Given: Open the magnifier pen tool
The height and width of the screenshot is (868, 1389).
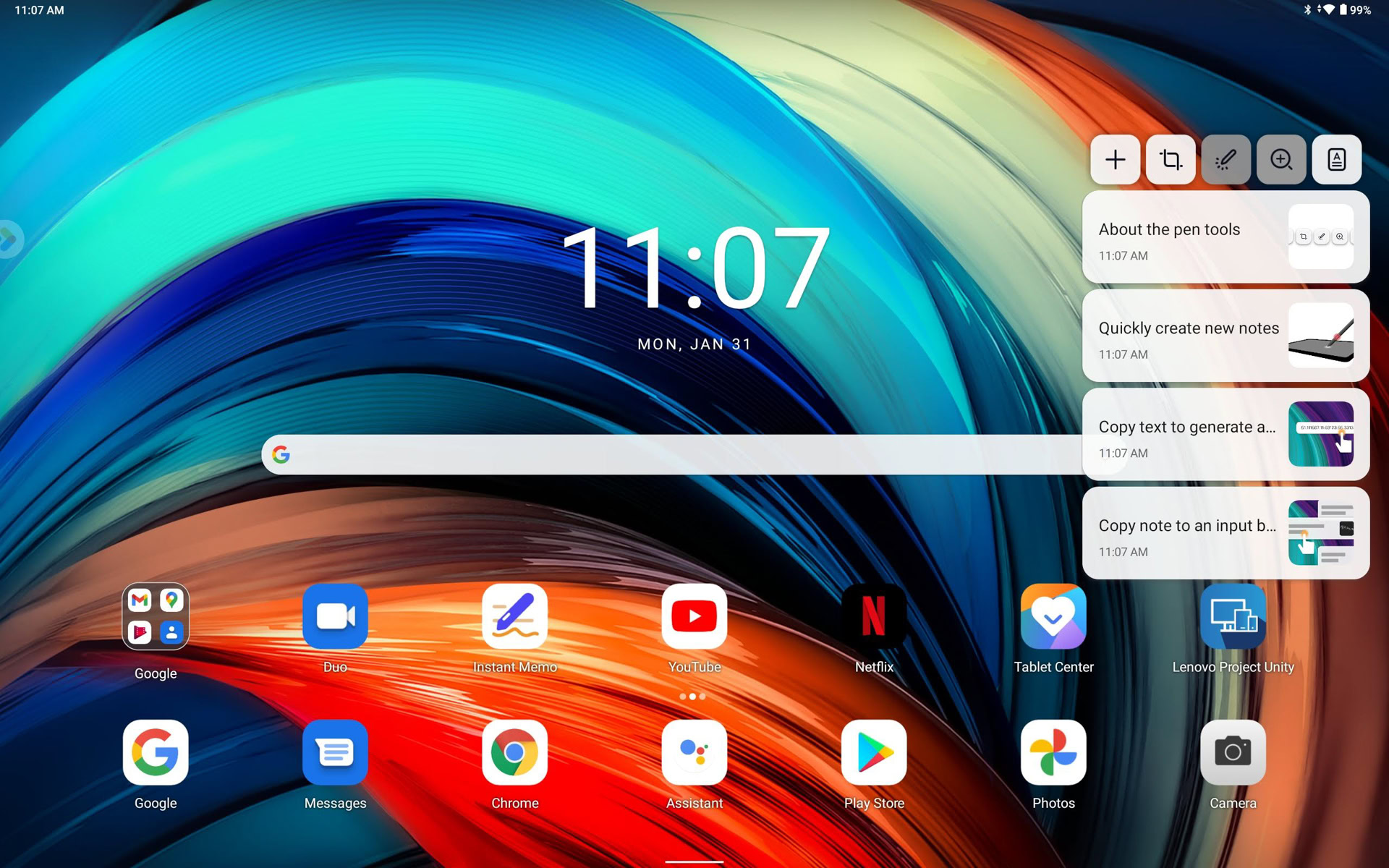Looking at the screenshot, I should [1281, 159].
